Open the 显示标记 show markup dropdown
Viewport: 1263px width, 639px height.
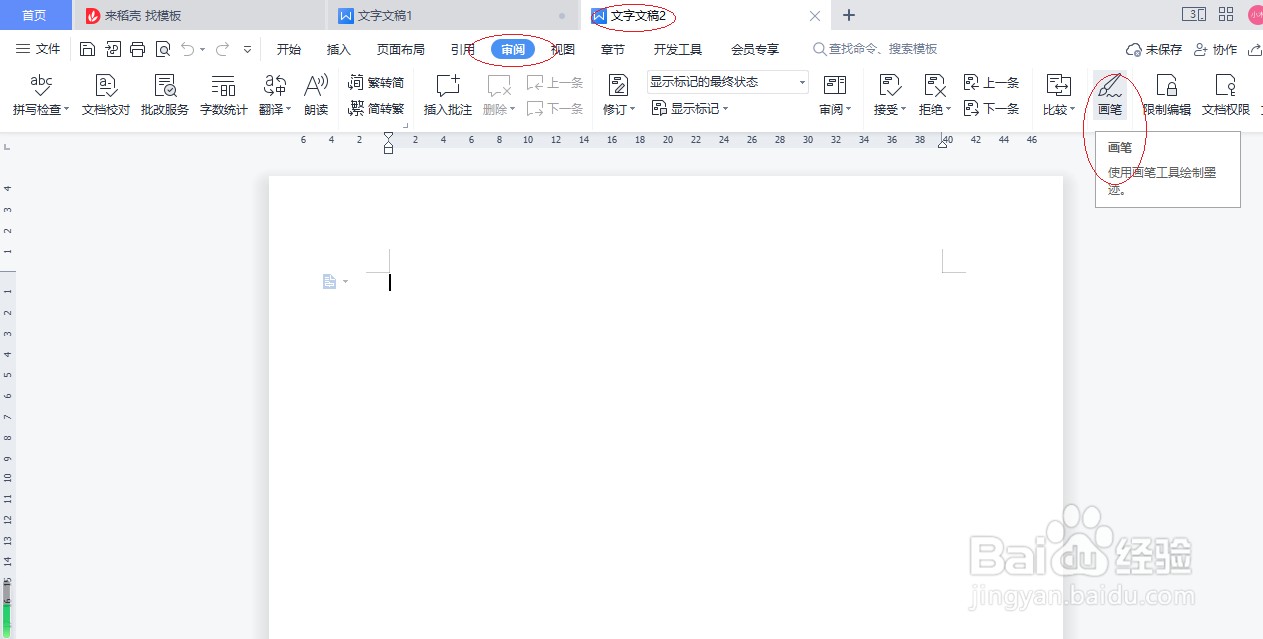[690, 108]
